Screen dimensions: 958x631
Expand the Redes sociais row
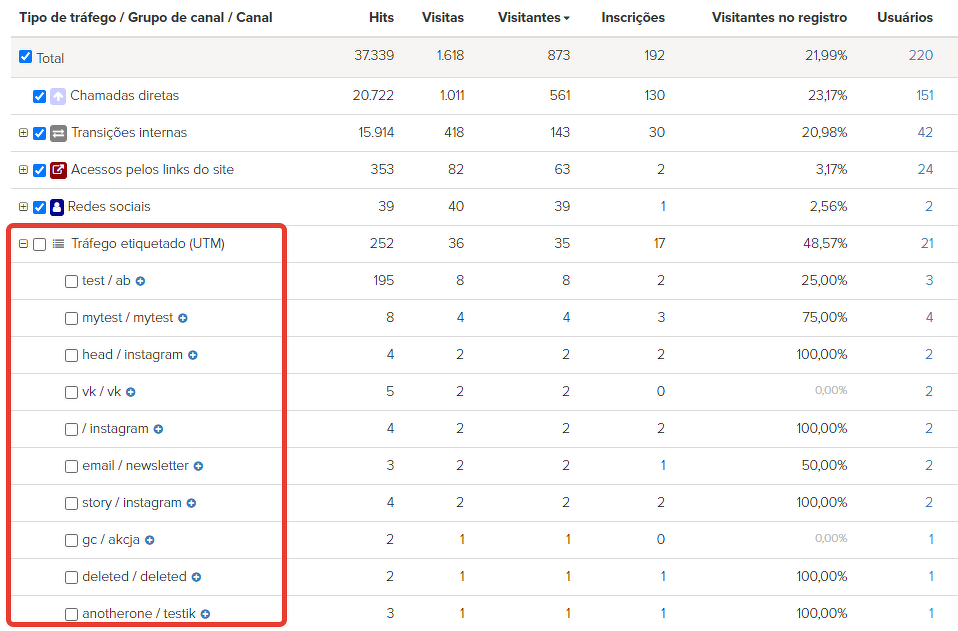[x=23, y=207]
